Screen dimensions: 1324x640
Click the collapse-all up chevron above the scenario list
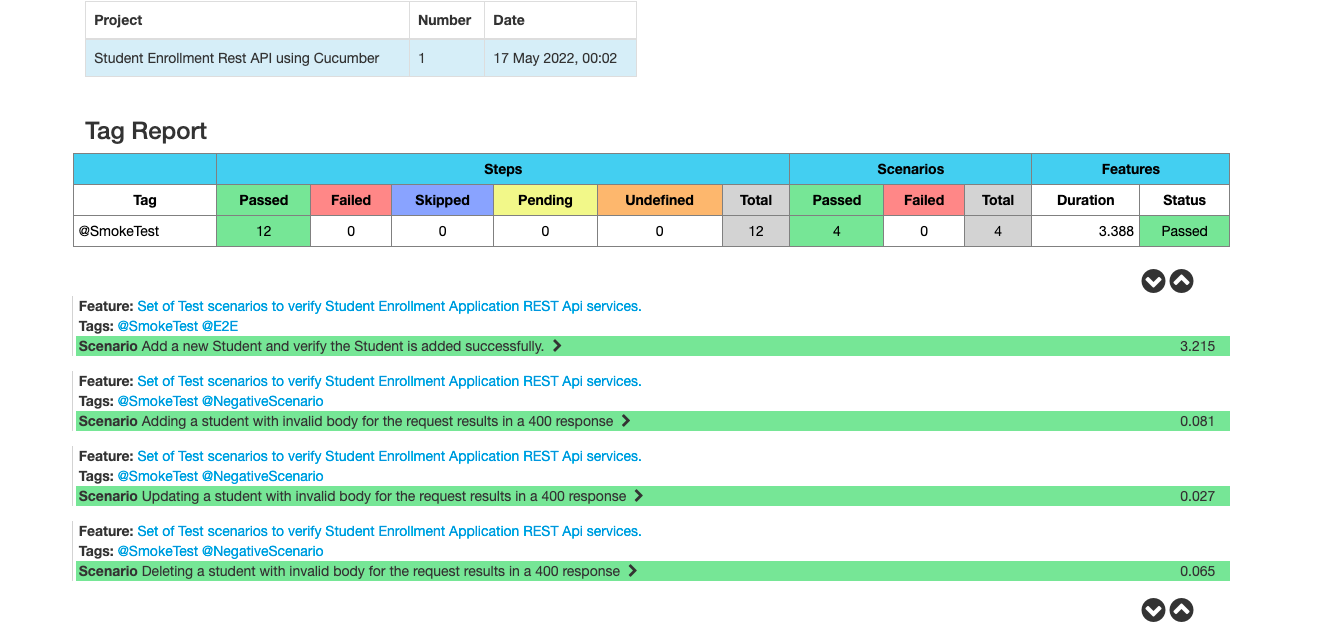[1181, 281]
